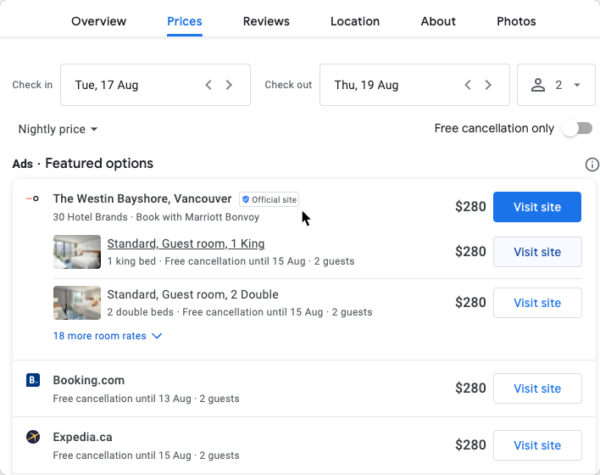The image size is (600, 475).
Task: Open the 1 King room thumbnail
Action: point(77,252)
